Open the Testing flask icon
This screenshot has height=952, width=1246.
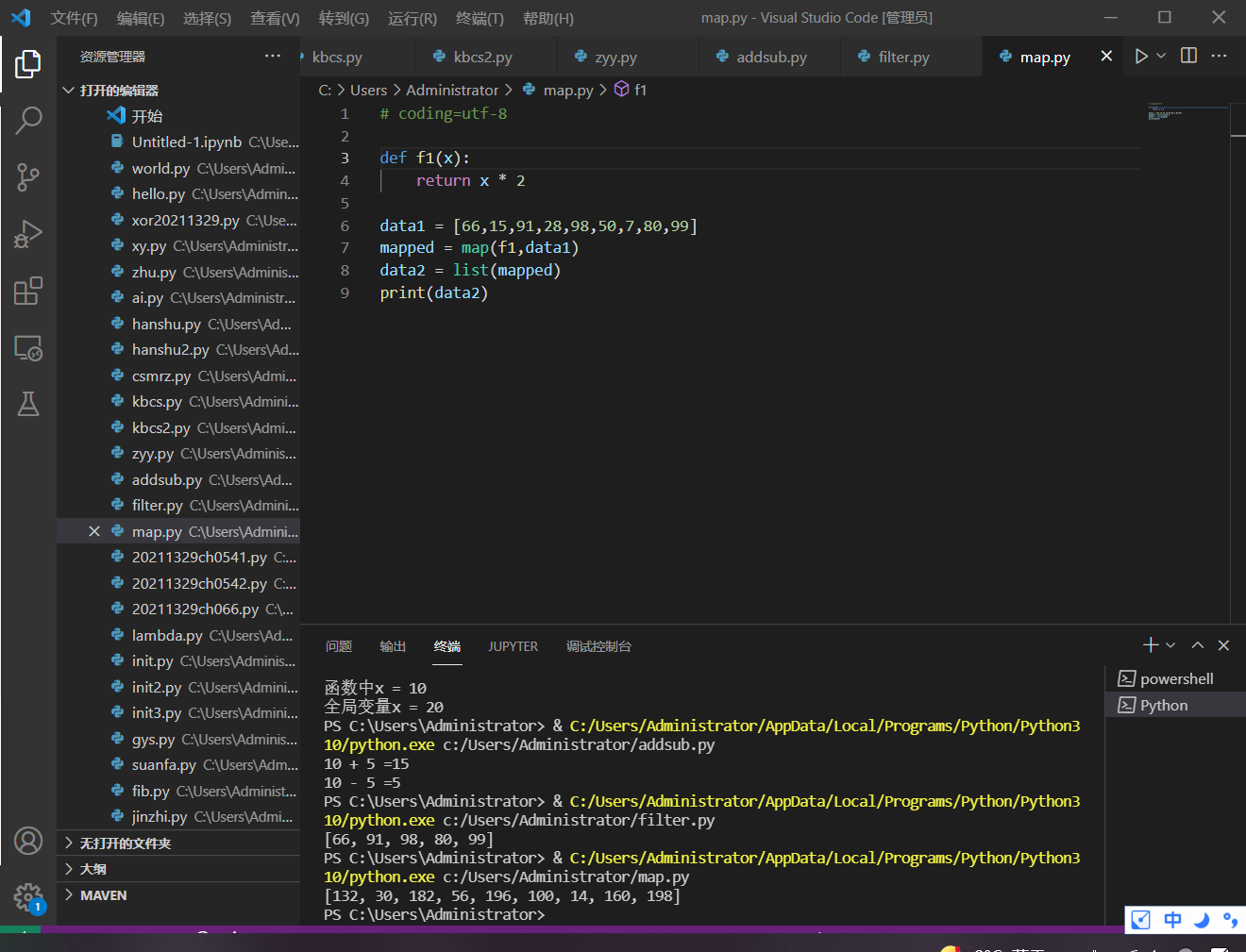click(28, 405)
